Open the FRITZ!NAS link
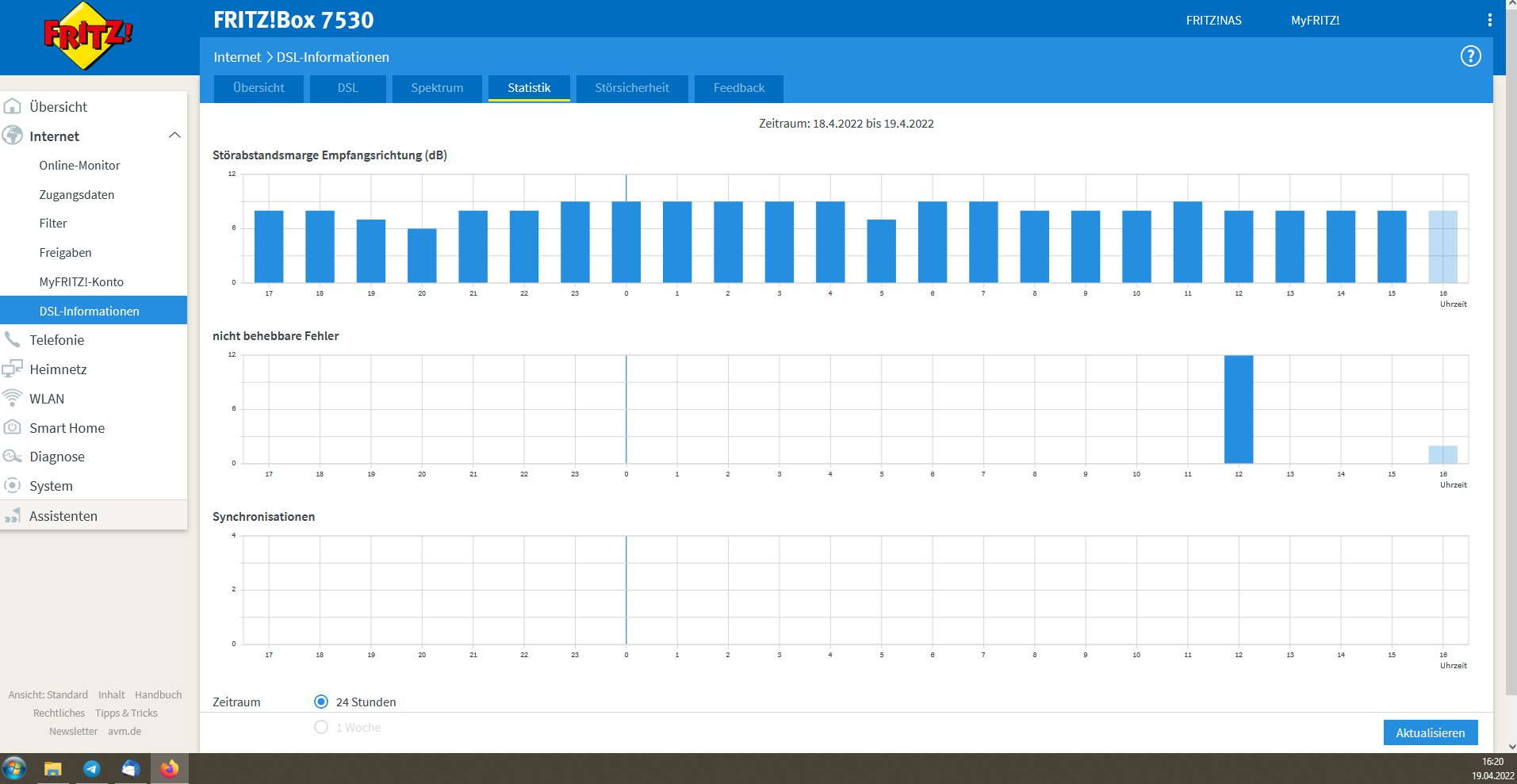The height and width of the screenshot is (784, 1517). 1214,21
